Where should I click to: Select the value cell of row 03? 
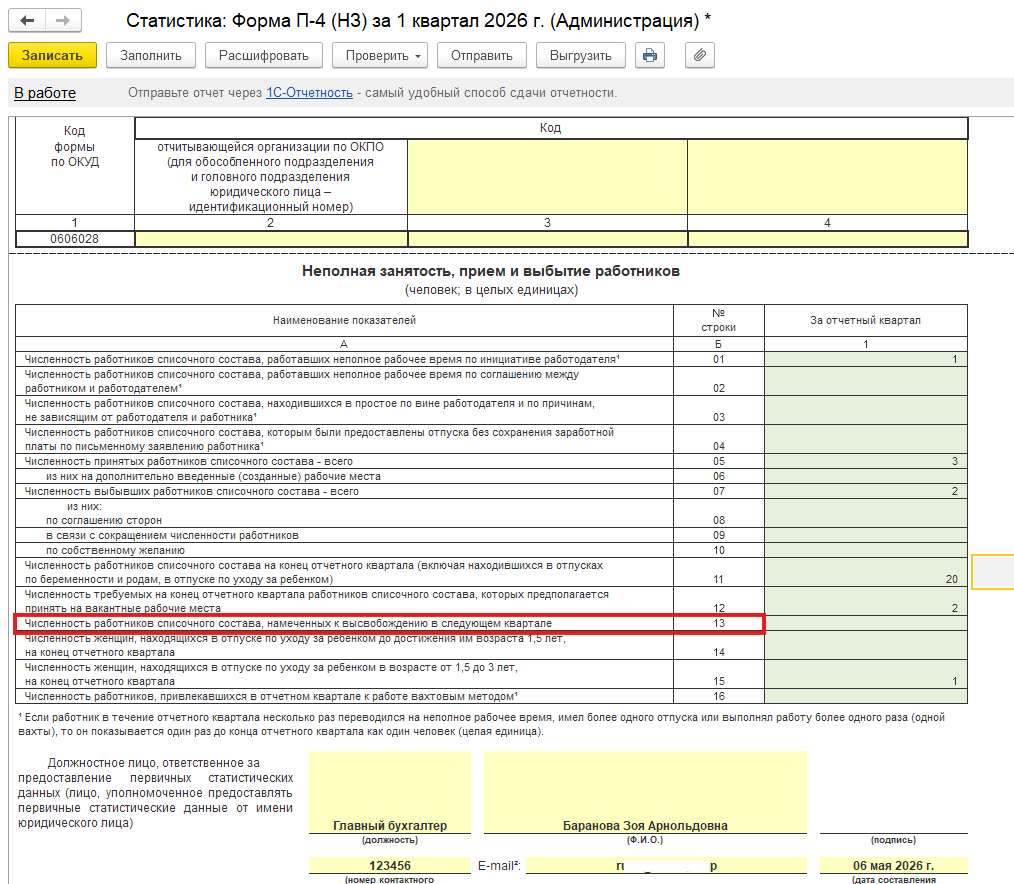(866, 410)
